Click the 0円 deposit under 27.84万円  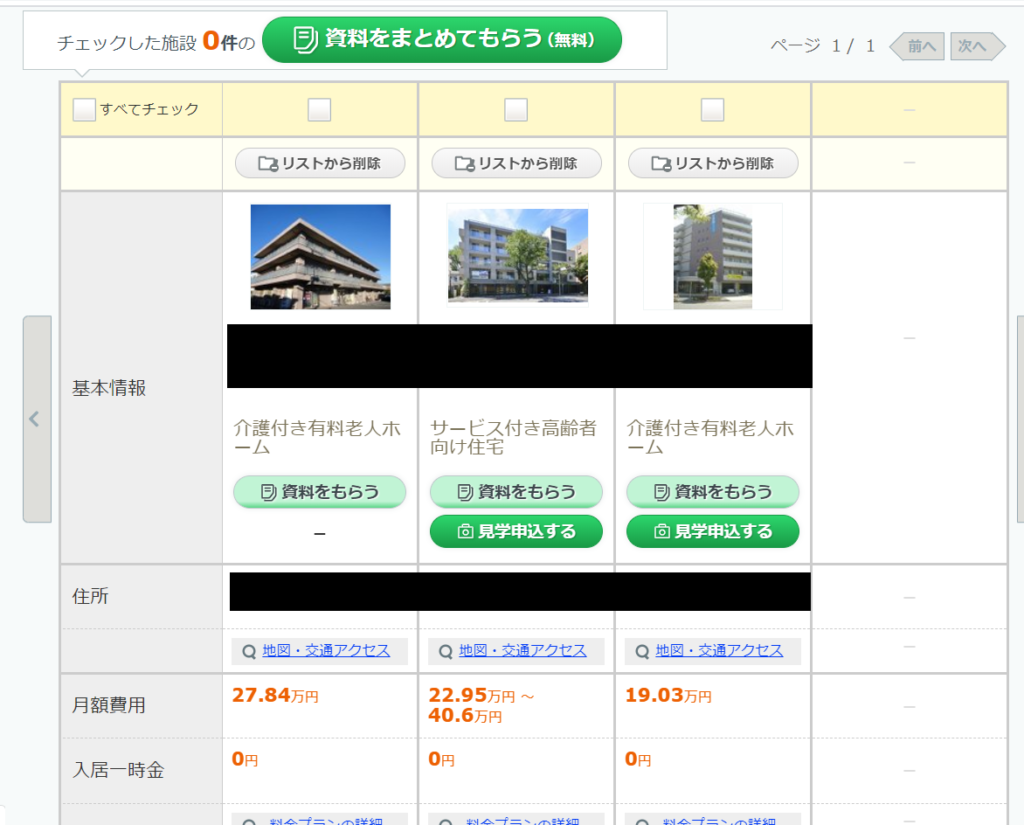[245, 759]
